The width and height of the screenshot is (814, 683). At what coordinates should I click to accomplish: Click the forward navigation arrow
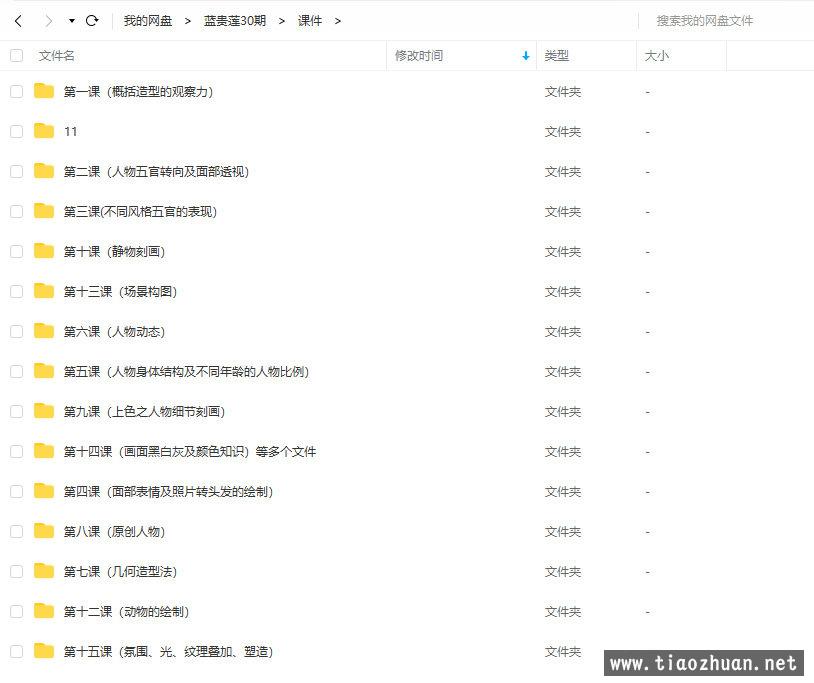[47, 20]
